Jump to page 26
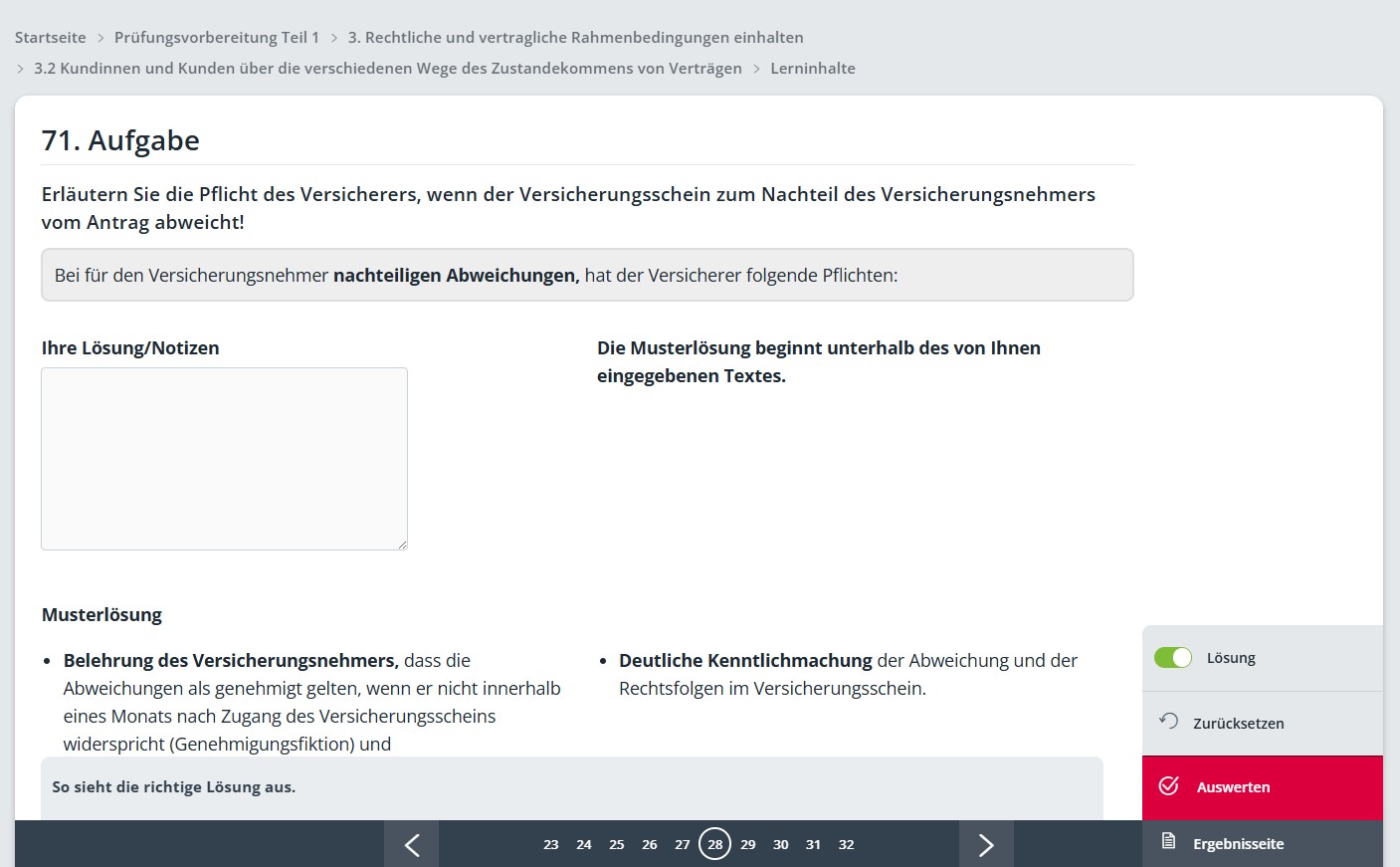 pyautogui.click(x=650, y=844)
